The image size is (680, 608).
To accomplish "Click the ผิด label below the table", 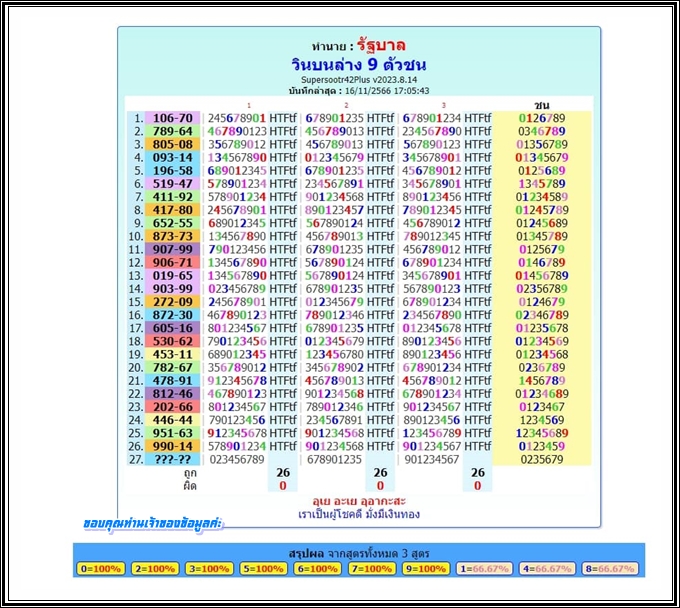I will (x=190, y=486).
